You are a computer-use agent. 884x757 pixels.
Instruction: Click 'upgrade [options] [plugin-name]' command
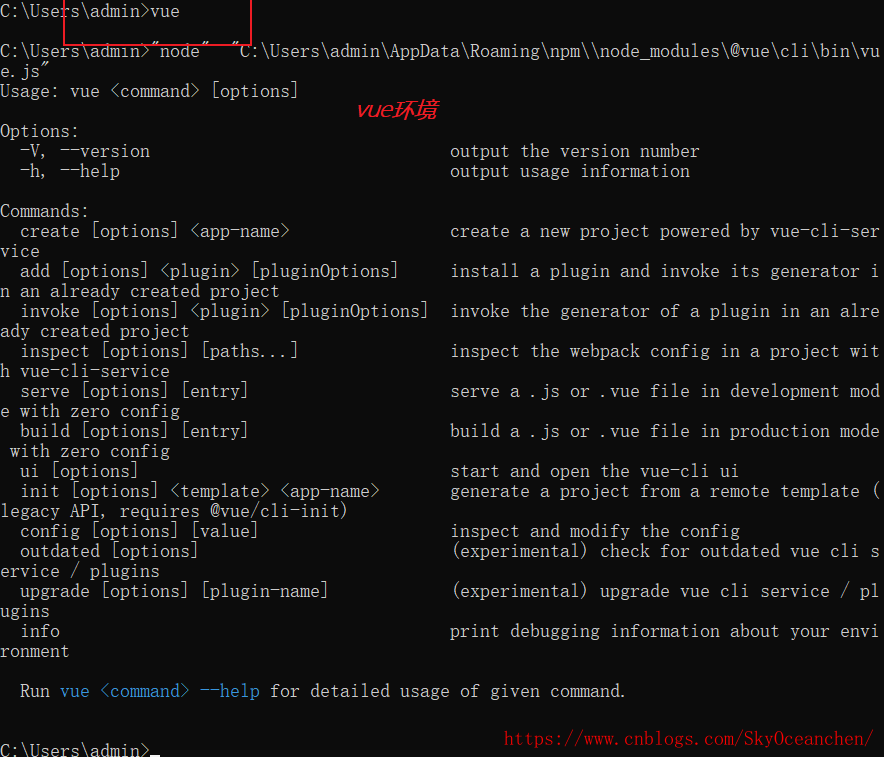(174, 591)
